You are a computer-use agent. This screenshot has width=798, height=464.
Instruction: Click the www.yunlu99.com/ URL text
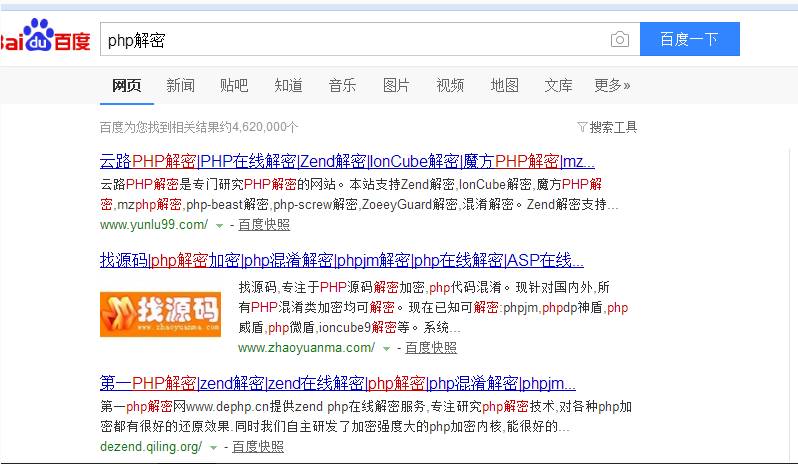(x=154, y=224)
